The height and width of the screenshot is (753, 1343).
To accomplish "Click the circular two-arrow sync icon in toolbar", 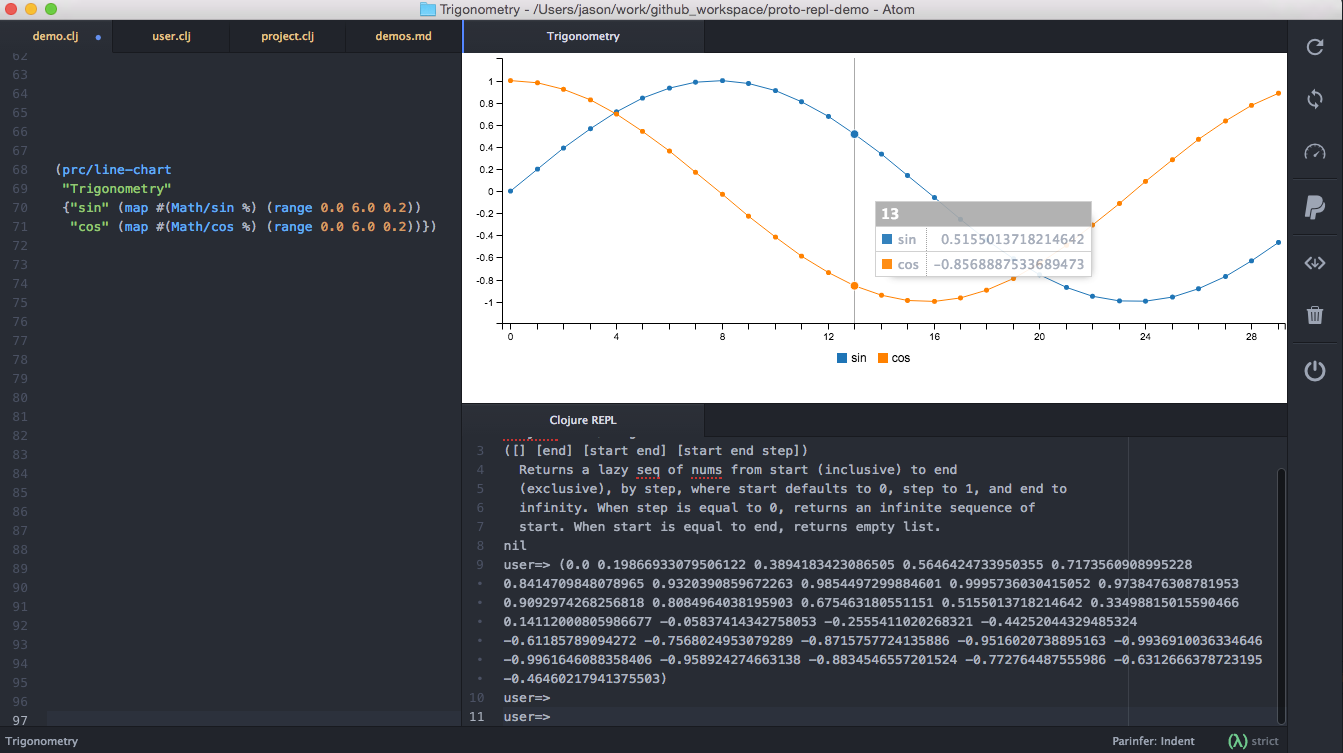I will 1315,99.
